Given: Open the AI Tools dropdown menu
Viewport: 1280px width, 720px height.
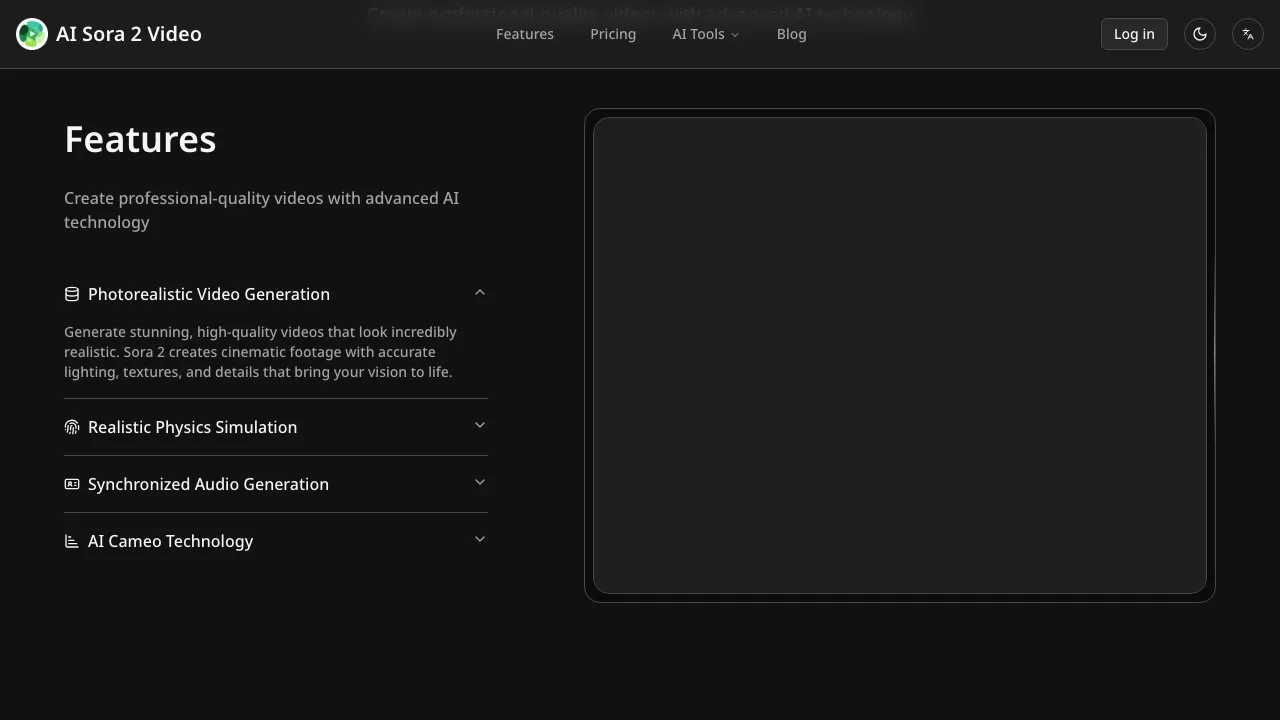Looking at the screenshot, I should coord(705,34).
